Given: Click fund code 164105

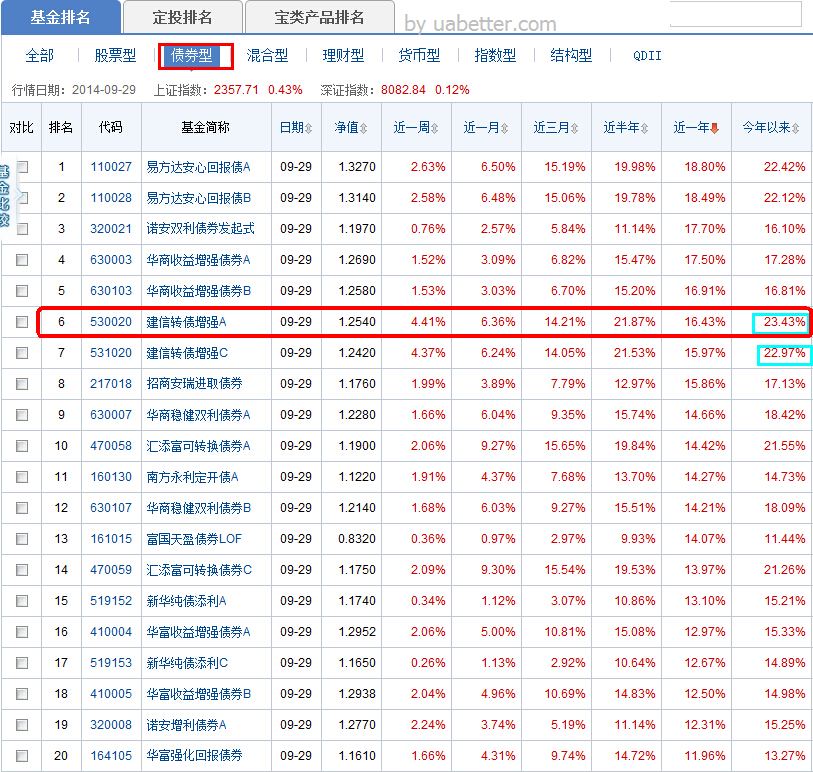Looking at the screenshot, I should 111,756.
